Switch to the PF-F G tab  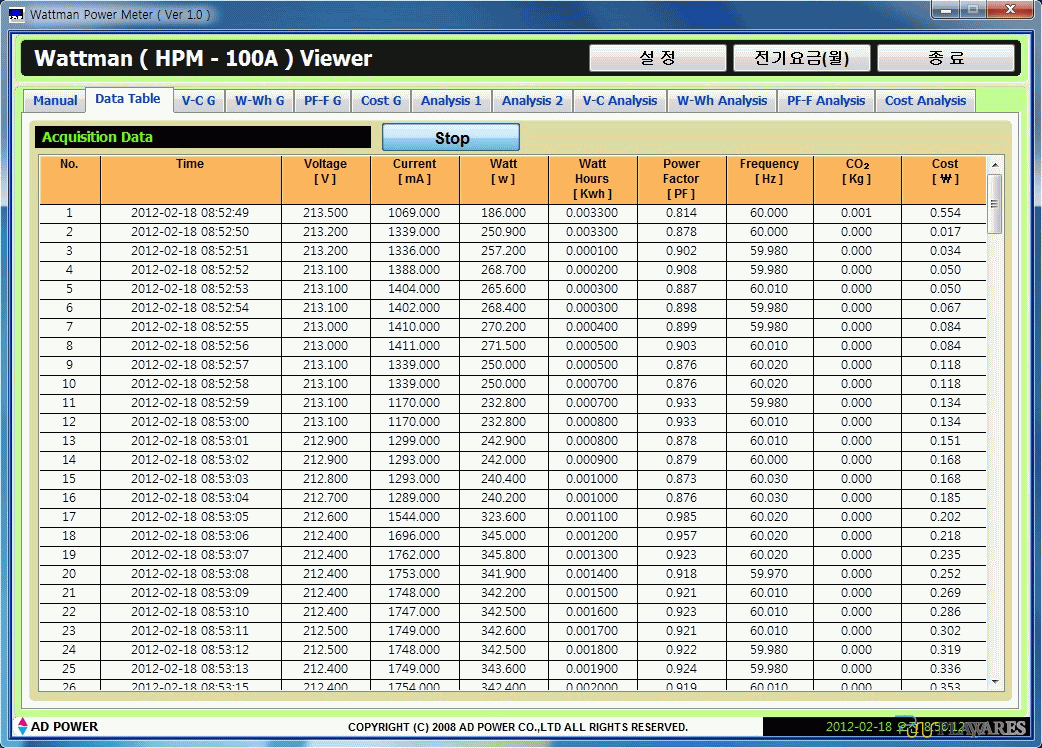(322, 100)
